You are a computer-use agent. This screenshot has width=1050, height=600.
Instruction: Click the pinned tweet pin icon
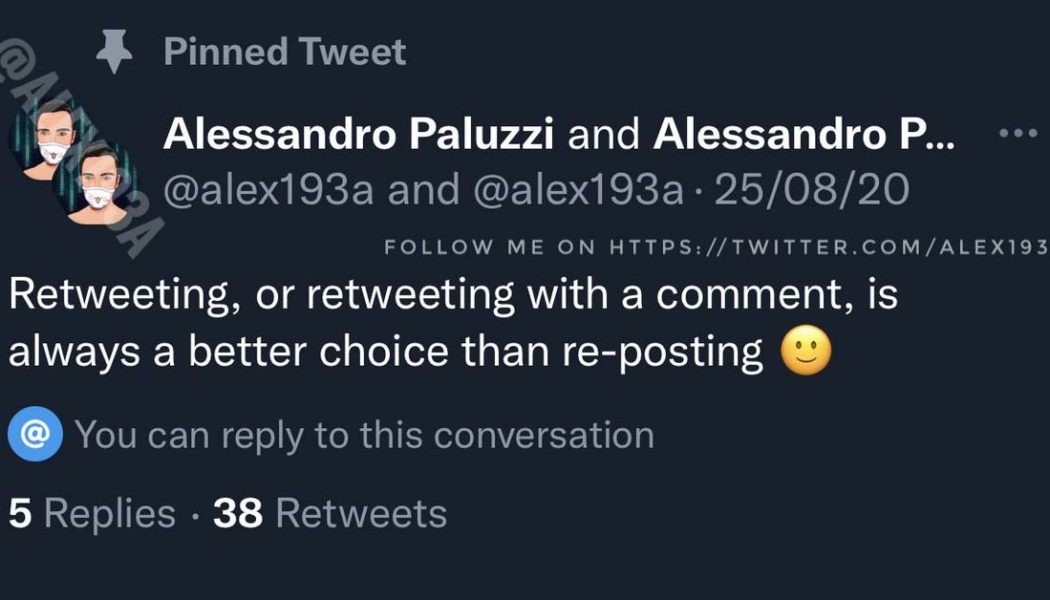click(x=113, y=48)
